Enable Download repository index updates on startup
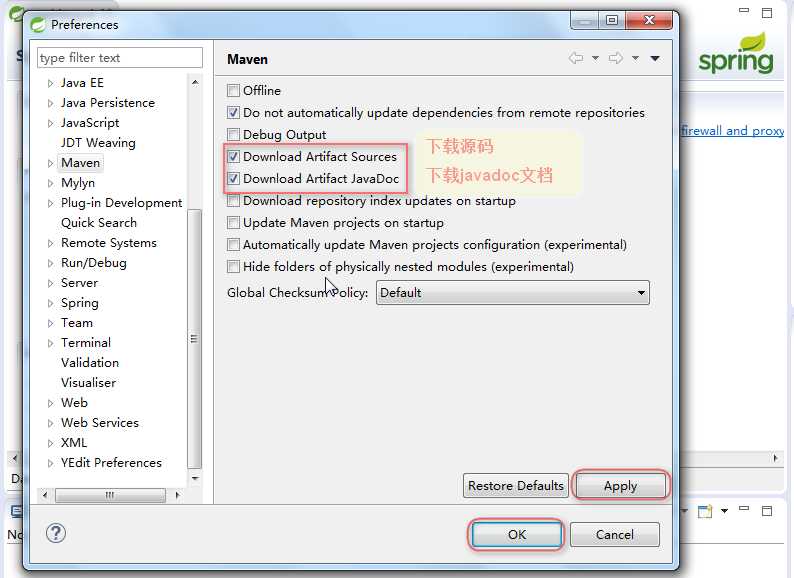This screenshot has width=794, height=578. click(x=233, y=201)
